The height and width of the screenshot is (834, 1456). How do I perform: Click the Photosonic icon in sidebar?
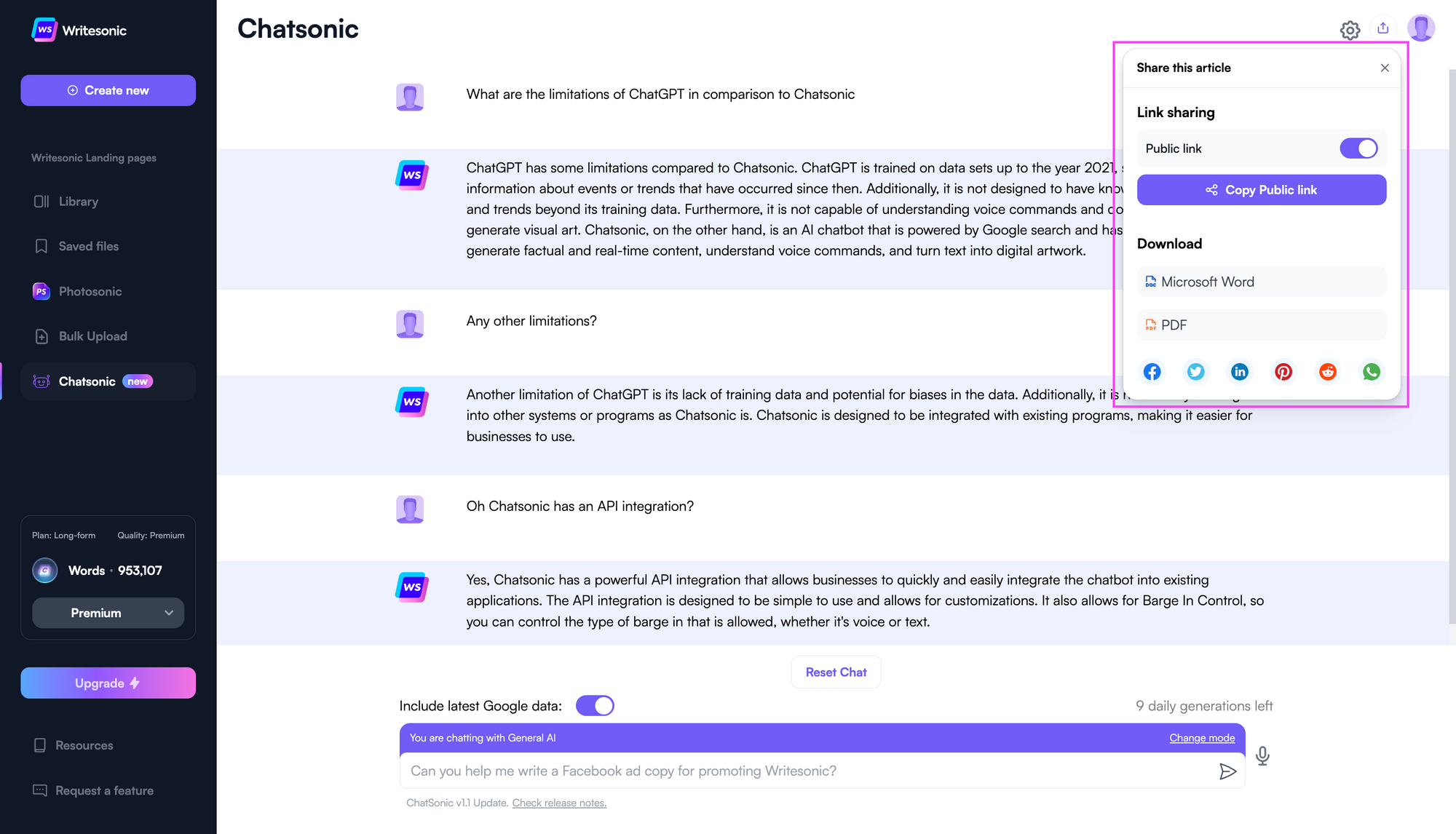point(41,291)
